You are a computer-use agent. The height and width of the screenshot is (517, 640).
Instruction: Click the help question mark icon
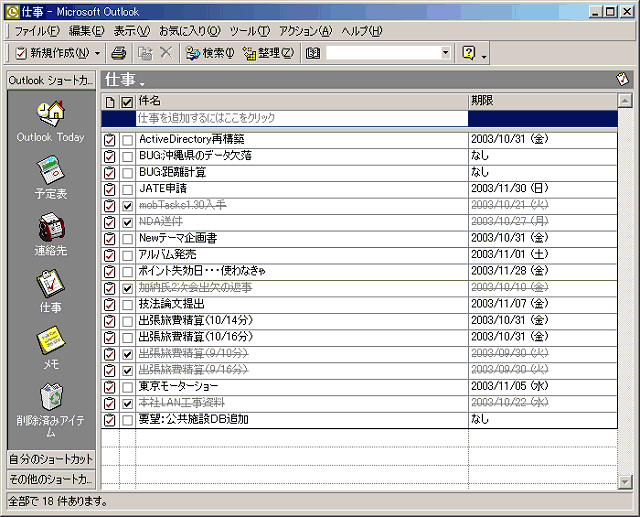click(469, 53)
